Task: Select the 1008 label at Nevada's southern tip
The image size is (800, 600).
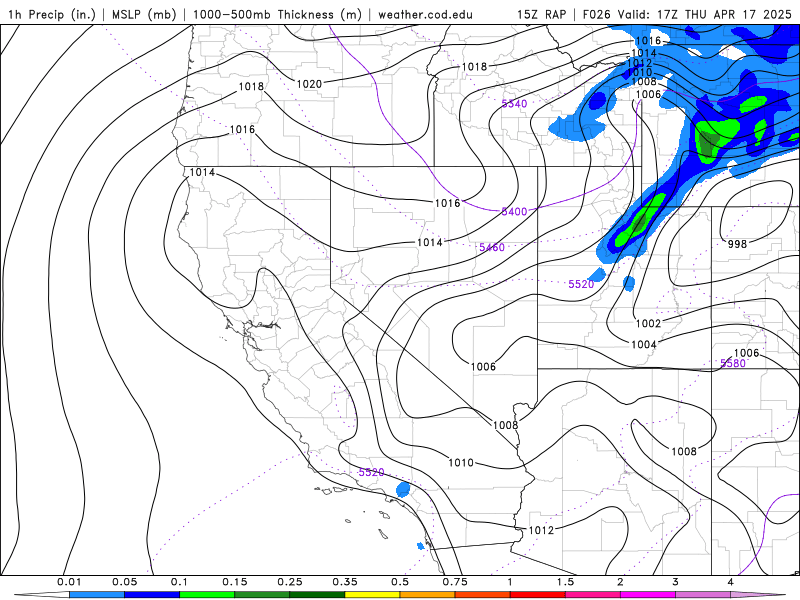Action: [x=506, y=425]
